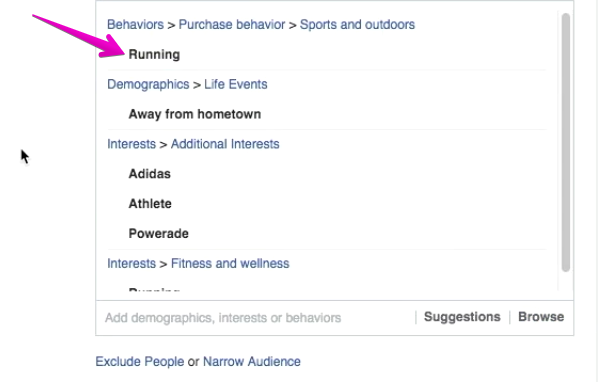Open the Life Events category link
598x382 pixels.
click(x=236, y=84)
